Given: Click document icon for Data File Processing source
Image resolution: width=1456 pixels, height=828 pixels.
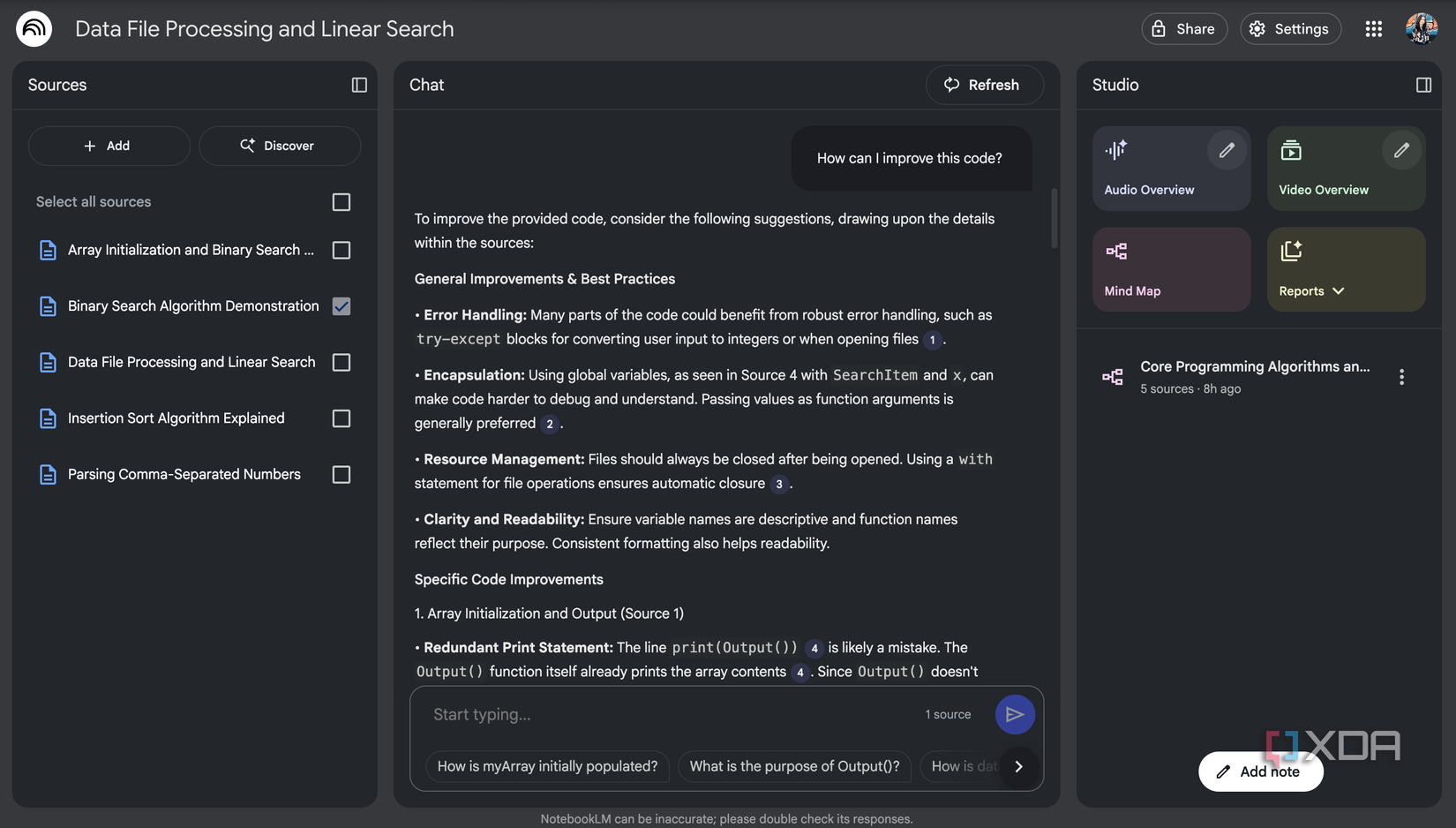Looking at the screenshot, I should 48,362.
